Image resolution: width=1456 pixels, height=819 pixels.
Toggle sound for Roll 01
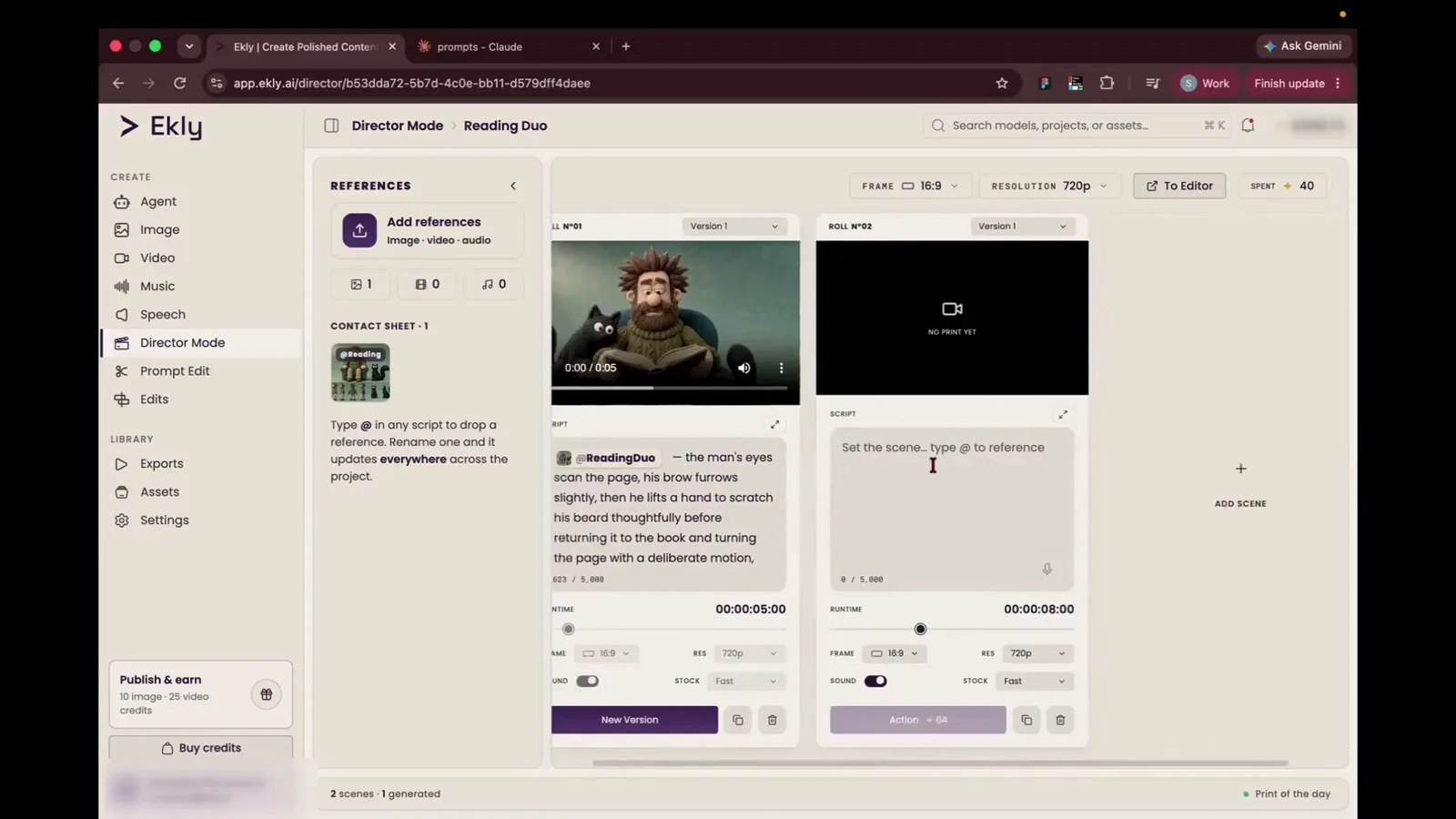pos(588,681)
